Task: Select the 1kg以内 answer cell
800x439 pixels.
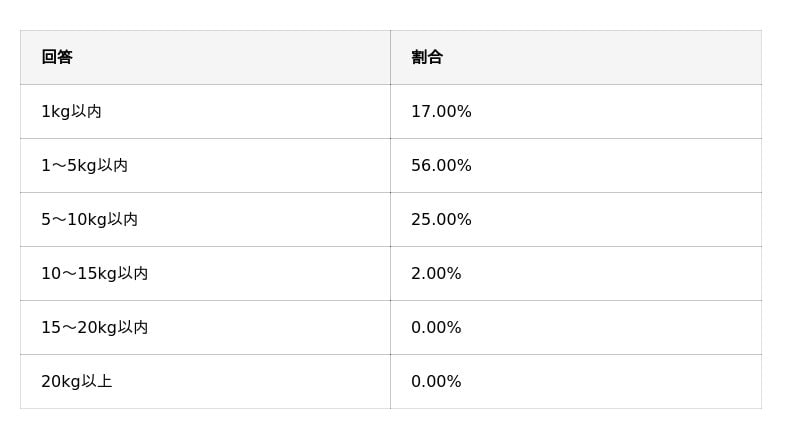Action: pos(71,111)
